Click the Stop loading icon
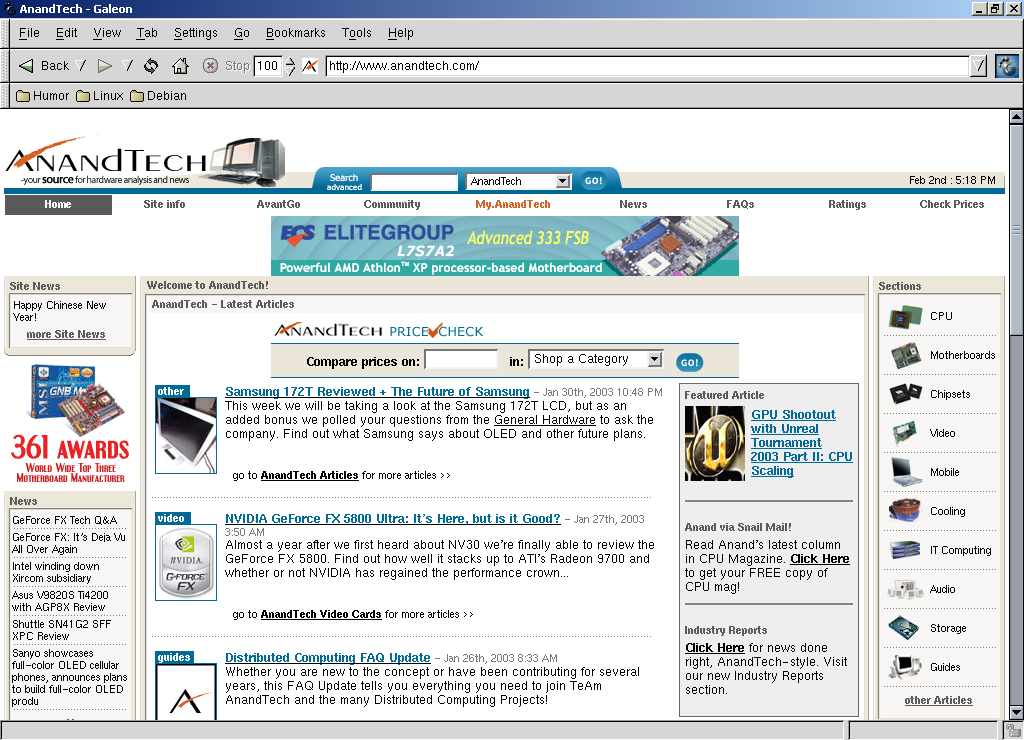The height and width of the screenshot is (740, 1024). [x=210, y=65]
